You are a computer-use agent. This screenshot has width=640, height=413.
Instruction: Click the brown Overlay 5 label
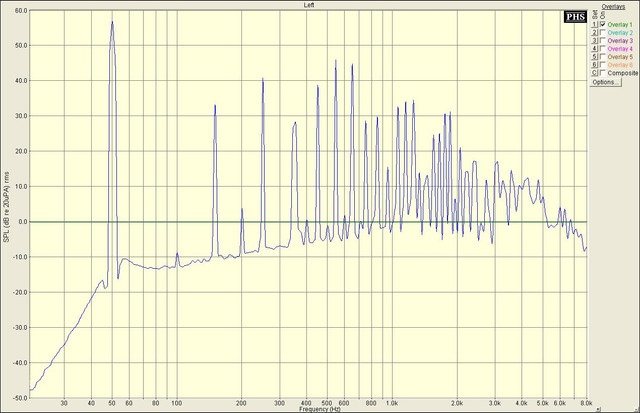pyautogui.click(x=620, y=57)
